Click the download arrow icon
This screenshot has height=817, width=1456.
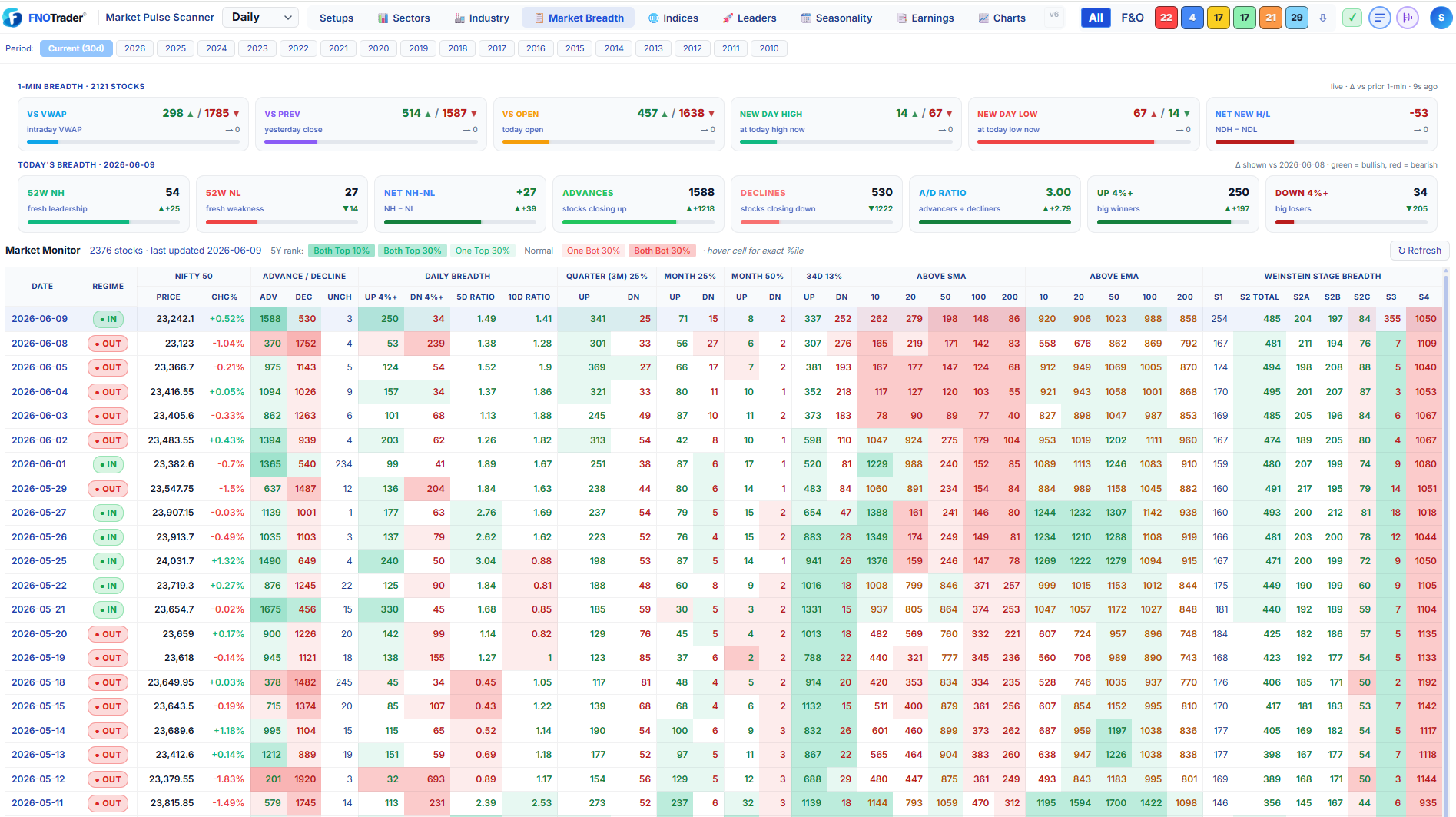1323,17
